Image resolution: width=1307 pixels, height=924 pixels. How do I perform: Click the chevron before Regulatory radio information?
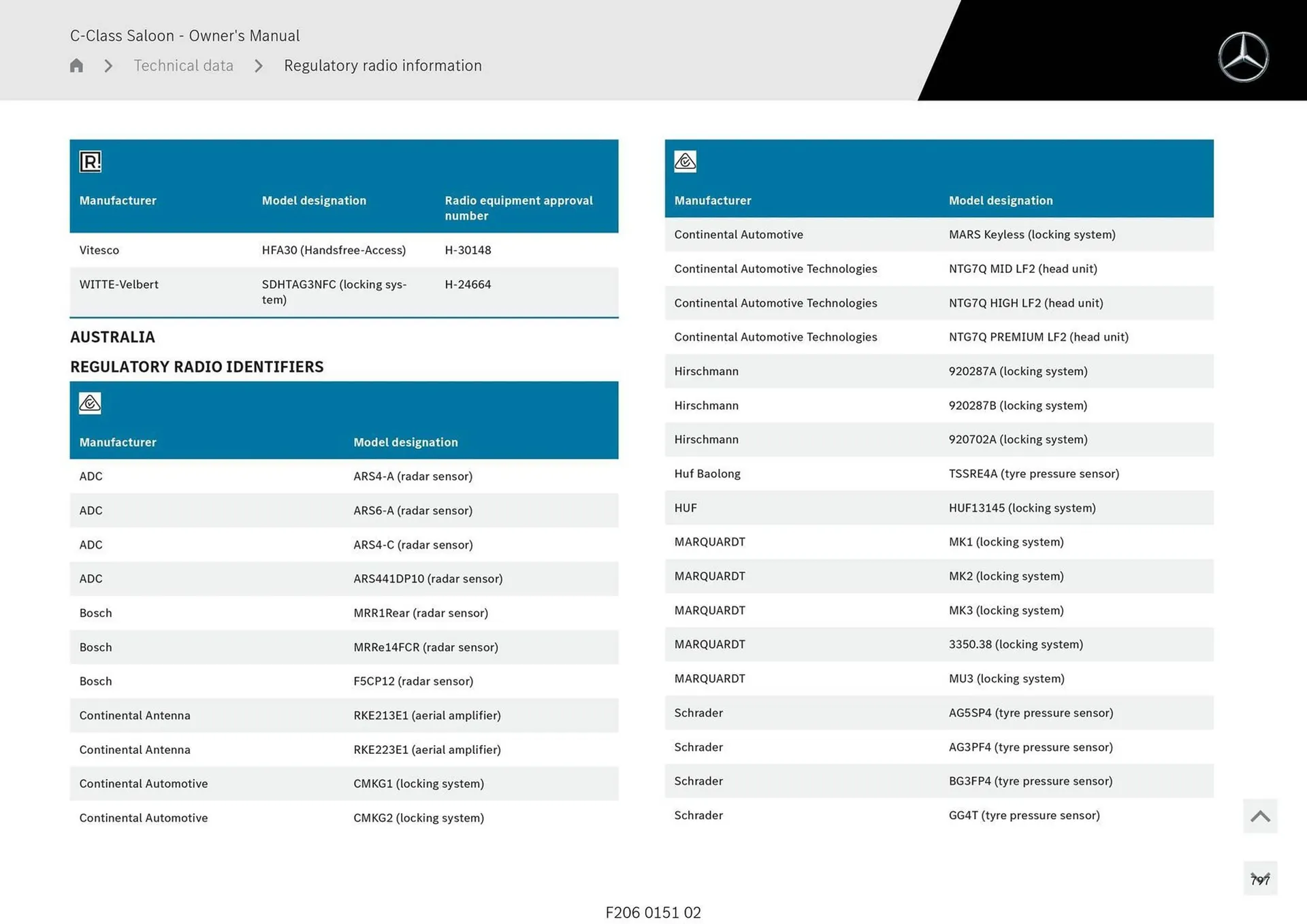coord(259,66)
